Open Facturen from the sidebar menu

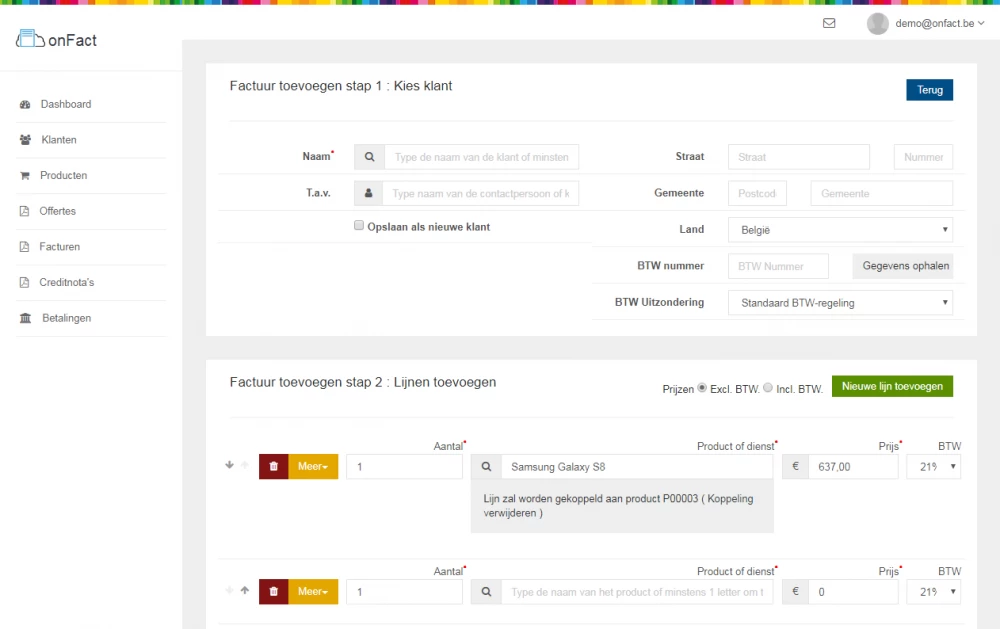[x=59, y=247]
